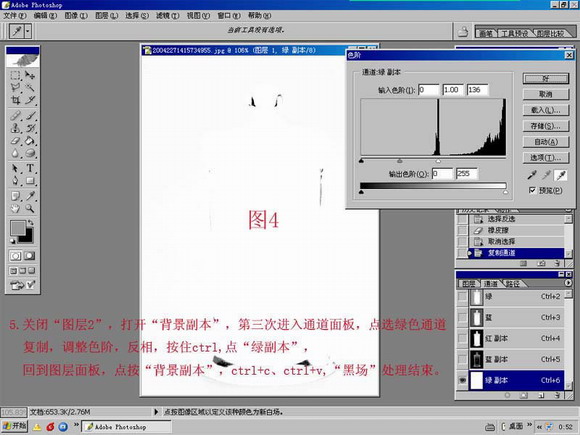Open the channels panel flyout menu arrow
This screenshot has height=435, width=580.
pos(568,283)
